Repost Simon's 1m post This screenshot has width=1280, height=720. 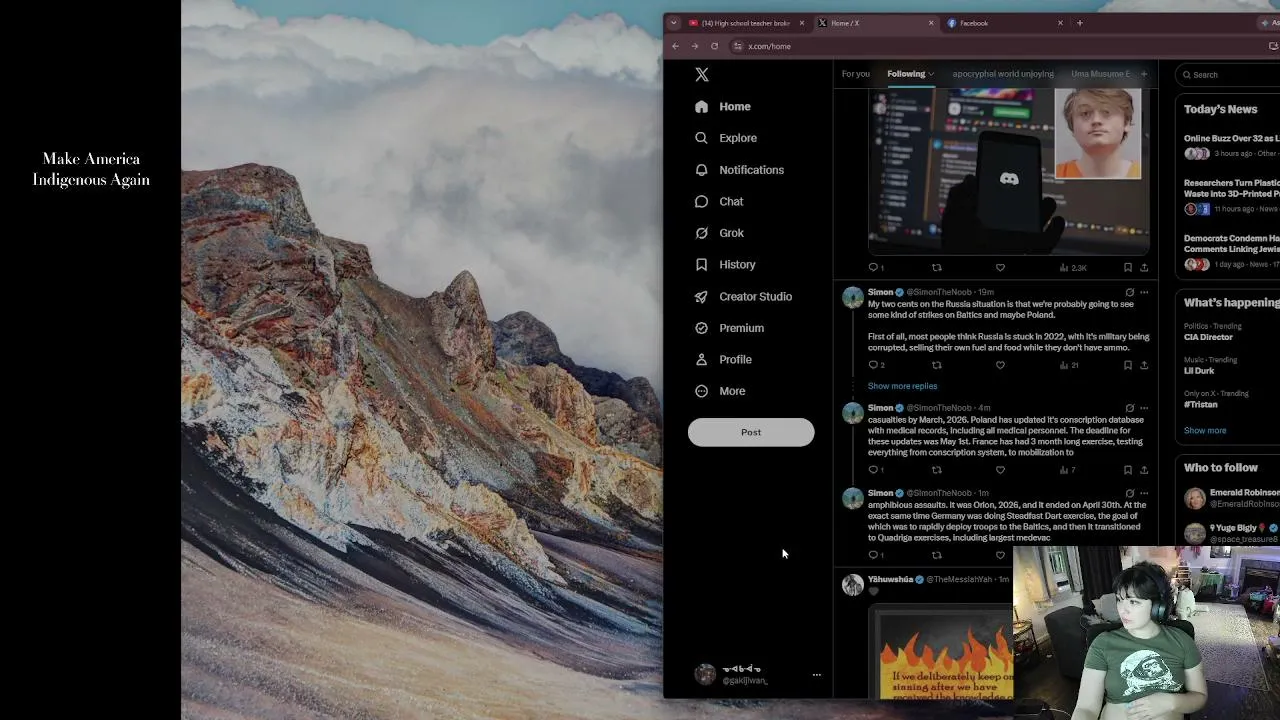point(937,555)
